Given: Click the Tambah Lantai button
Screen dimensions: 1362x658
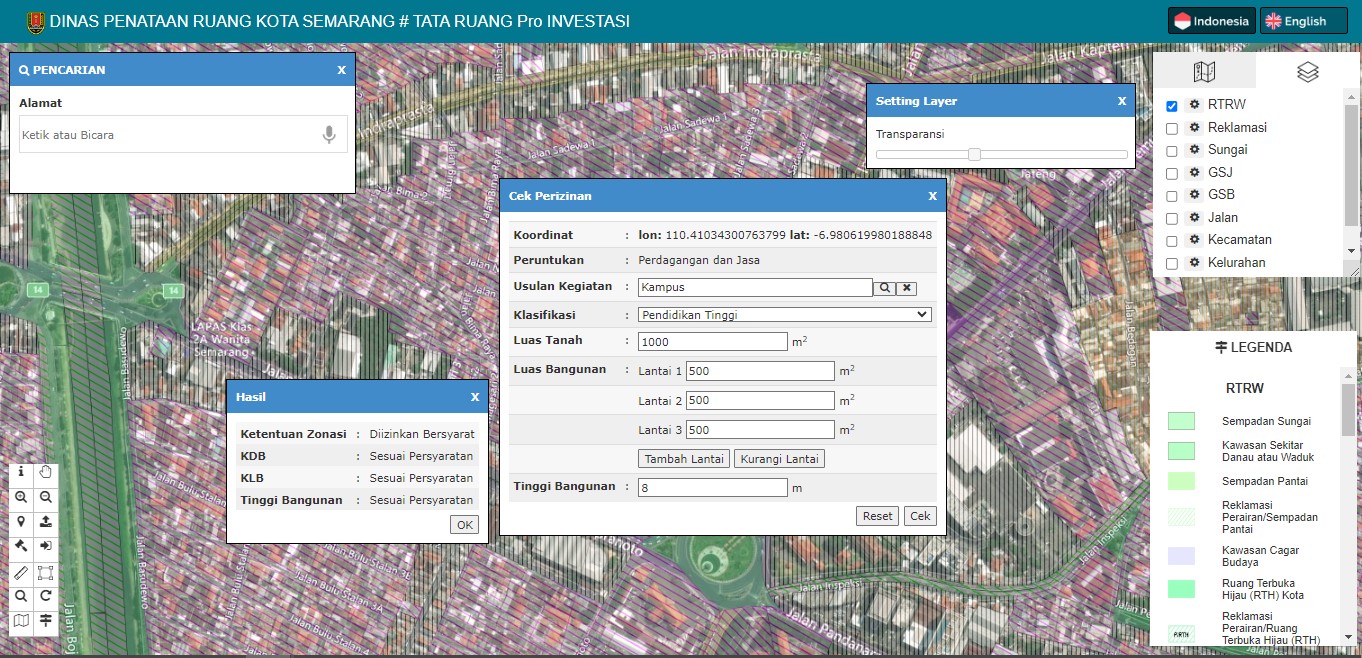Looking at the screenshot, I should pyautogui.click(x=683, y=459).
